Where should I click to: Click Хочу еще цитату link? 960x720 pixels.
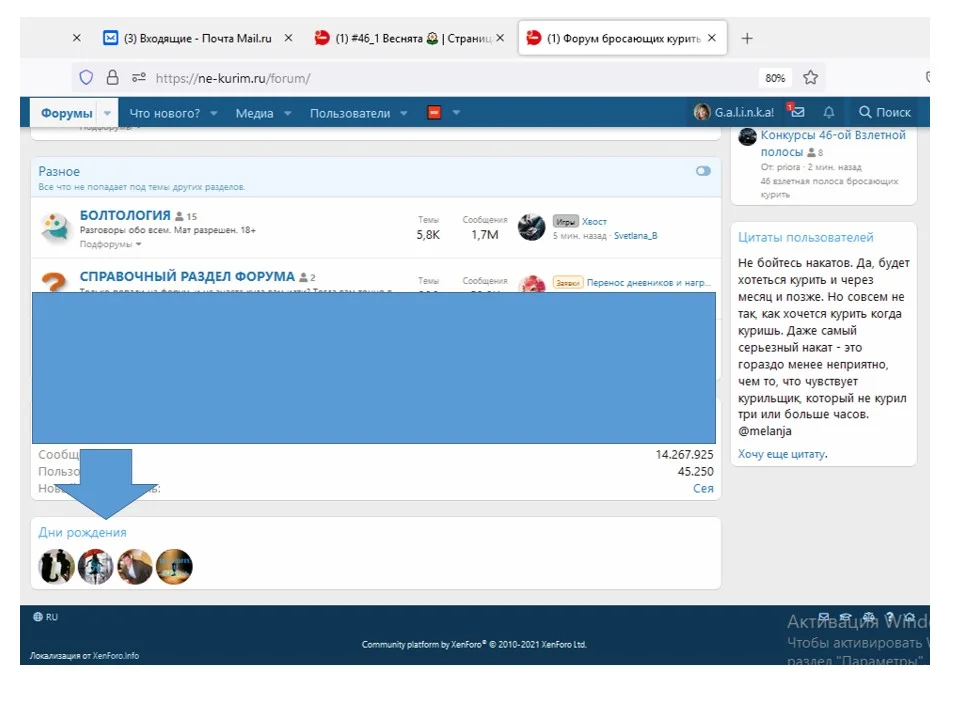coord(782,454)
